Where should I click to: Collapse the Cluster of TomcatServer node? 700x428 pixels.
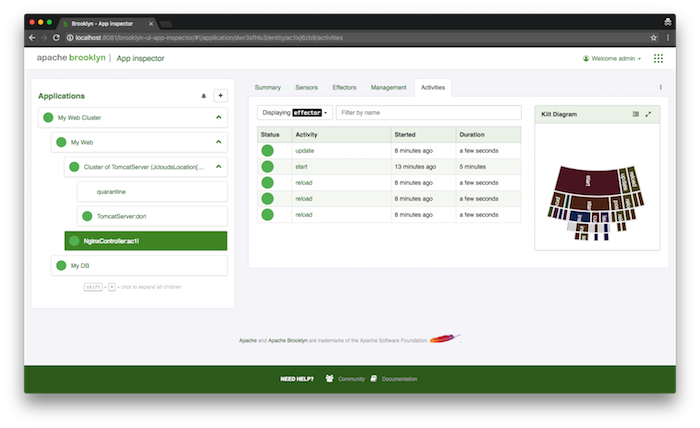[218, 167]
